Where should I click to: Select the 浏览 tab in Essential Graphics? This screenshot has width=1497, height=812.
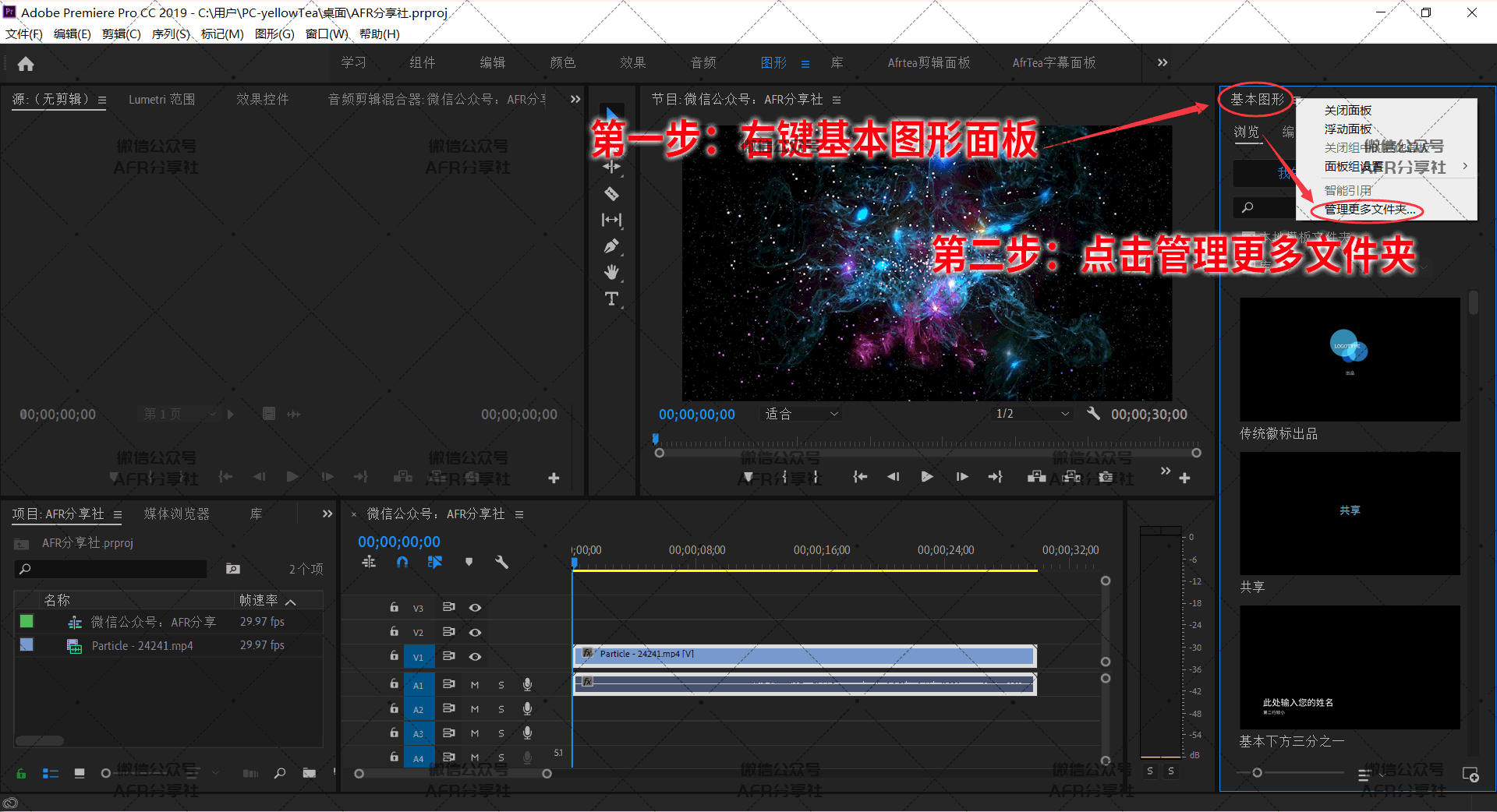click(1246, 132)
